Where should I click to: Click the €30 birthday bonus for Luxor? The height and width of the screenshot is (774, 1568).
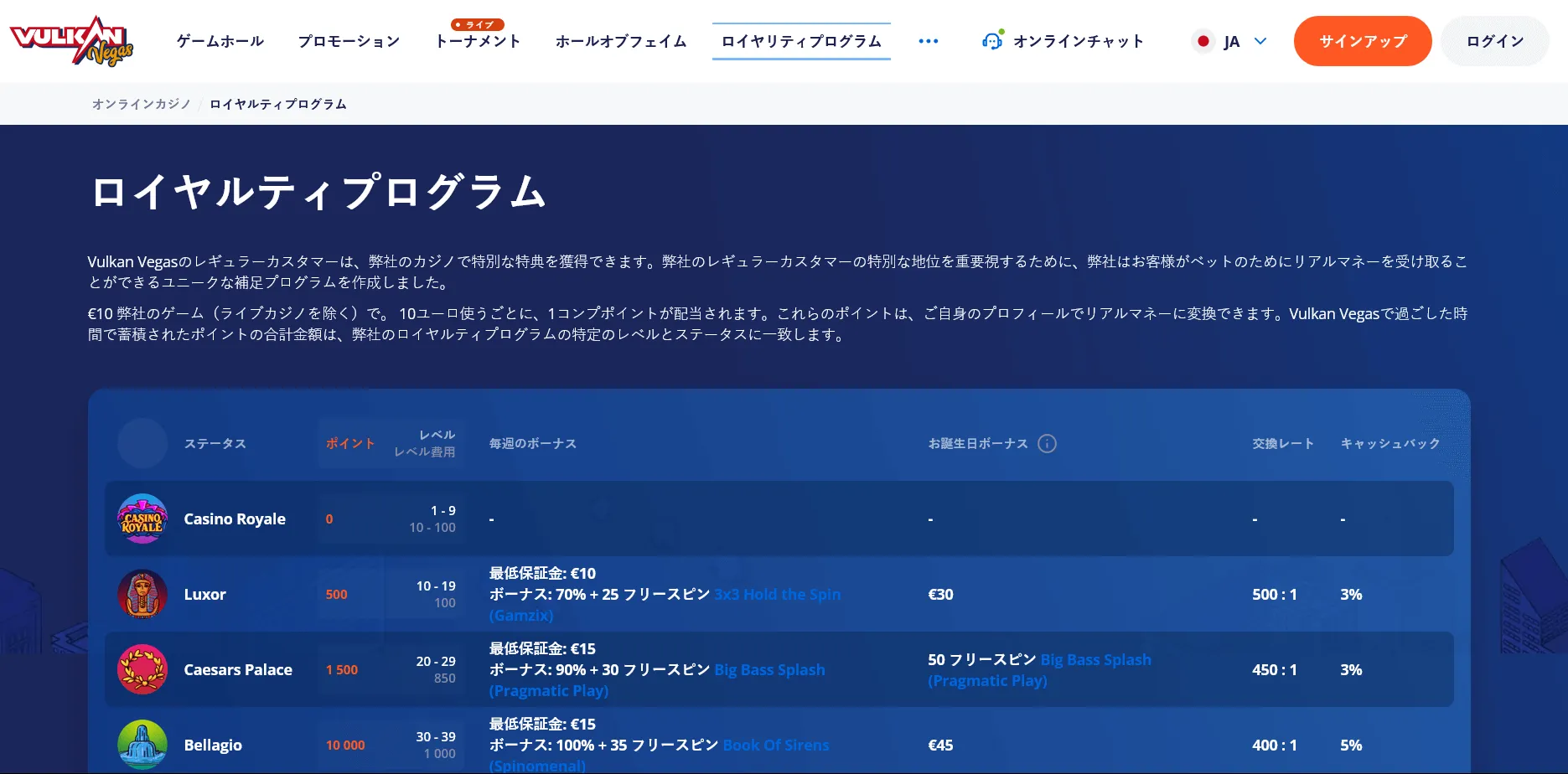(x=940, y=594)
